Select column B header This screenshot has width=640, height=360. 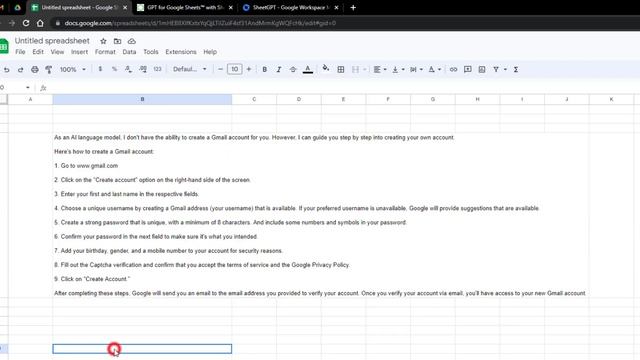click(142, 99)
